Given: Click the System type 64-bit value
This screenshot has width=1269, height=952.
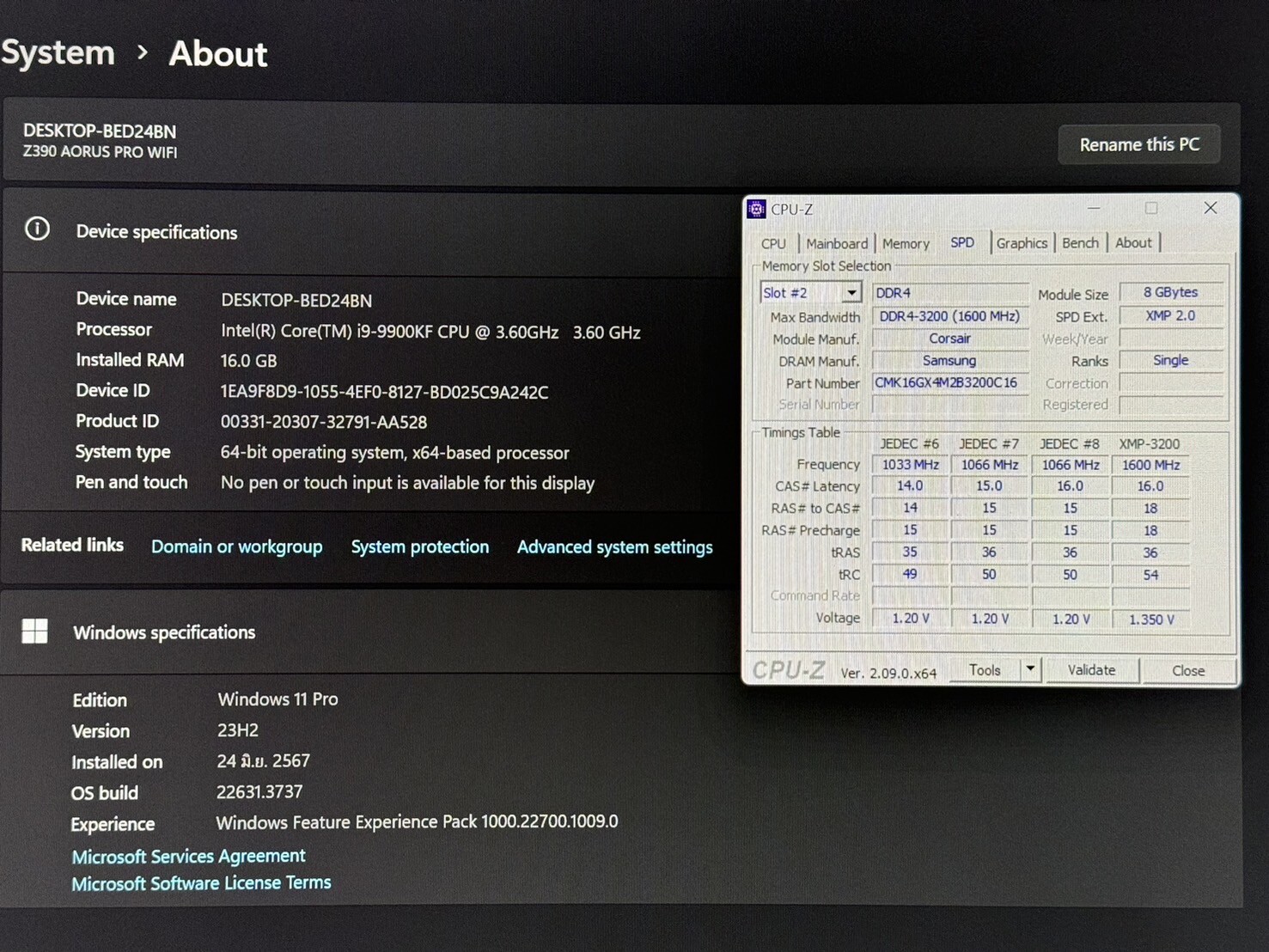Looking at the screenshot, I should (394, 453).
